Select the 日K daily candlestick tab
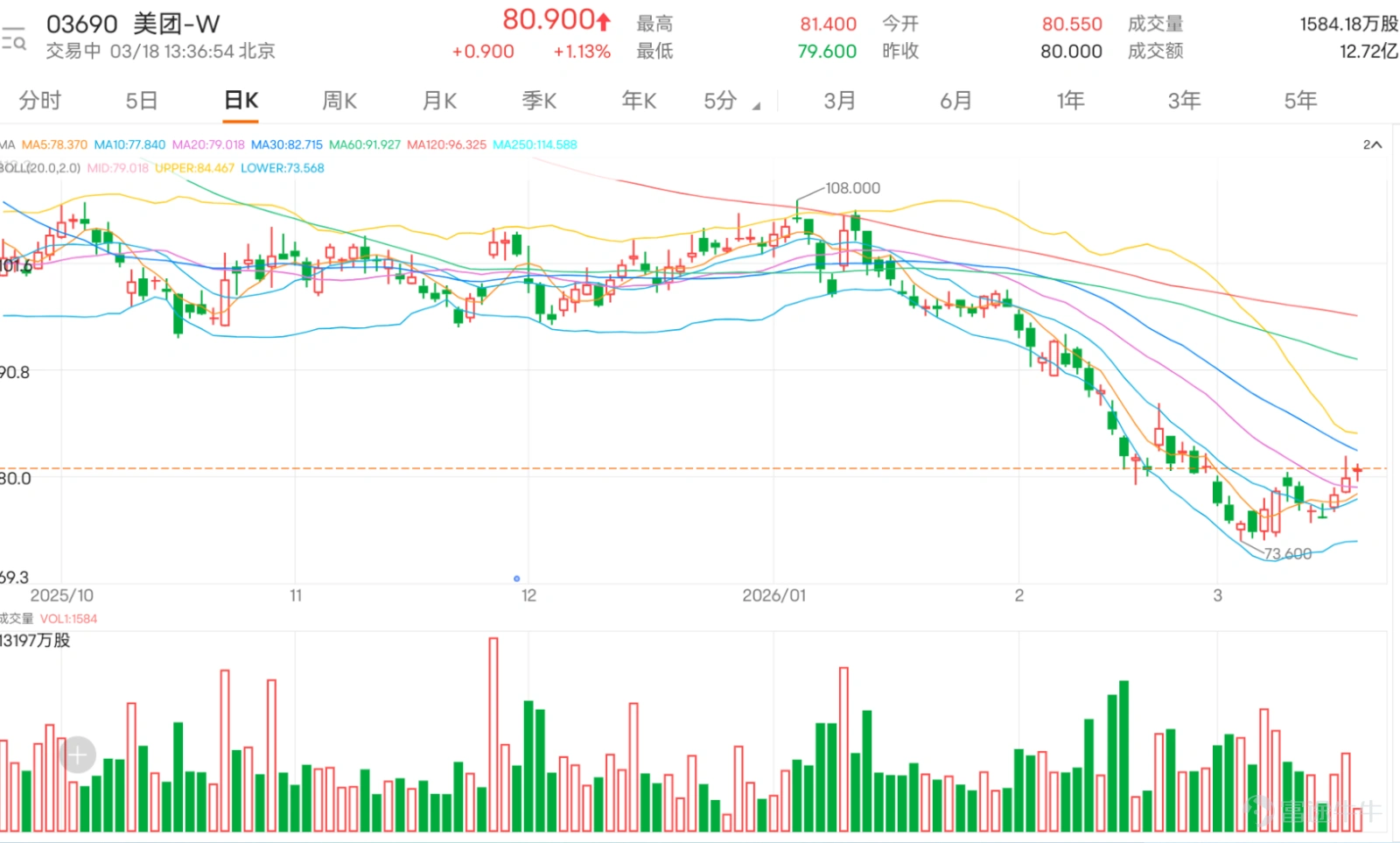The image size is (1400, 843). [241, 101]
